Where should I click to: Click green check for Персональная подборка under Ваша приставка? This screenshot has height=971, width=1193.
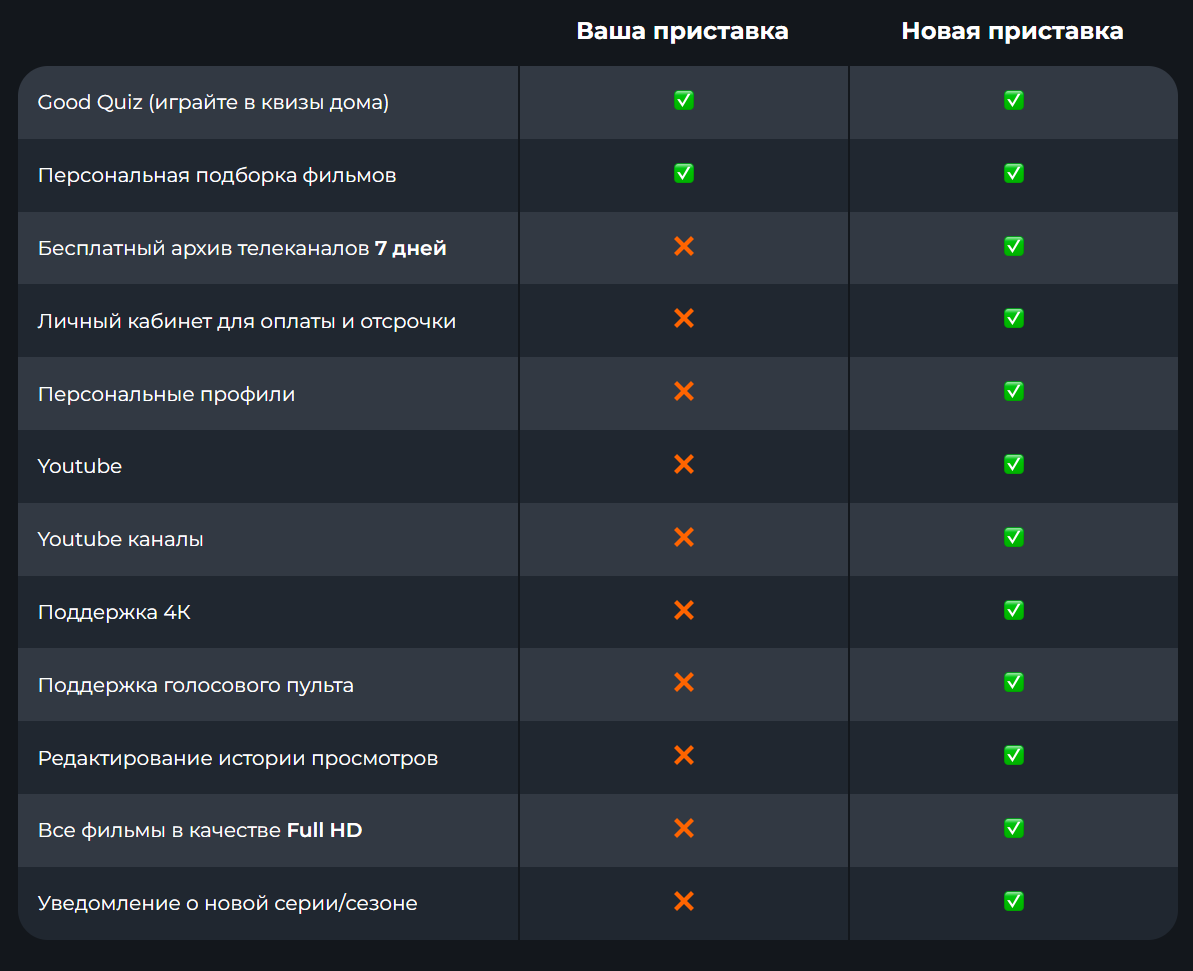(x=683, y=174)
